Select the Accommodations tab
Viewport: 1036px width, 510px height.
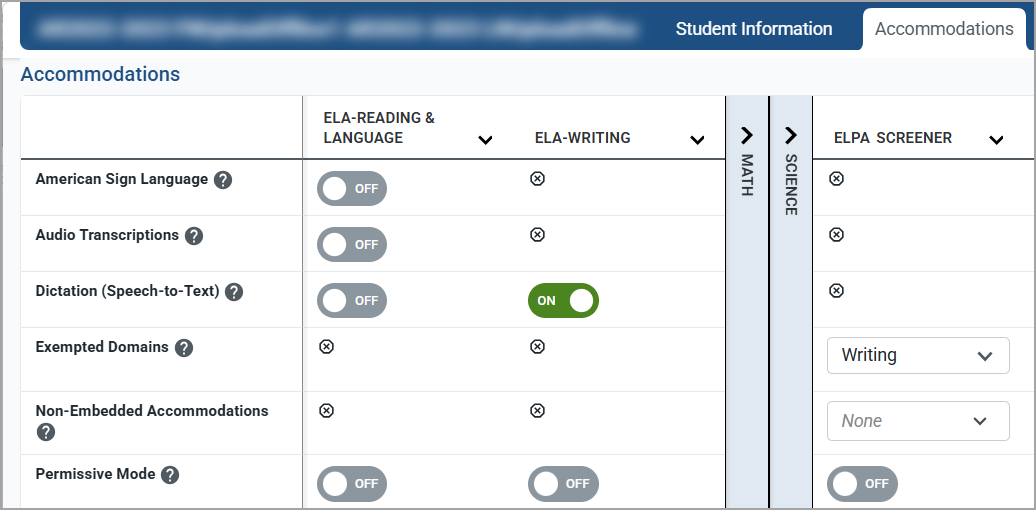(944, 29)
